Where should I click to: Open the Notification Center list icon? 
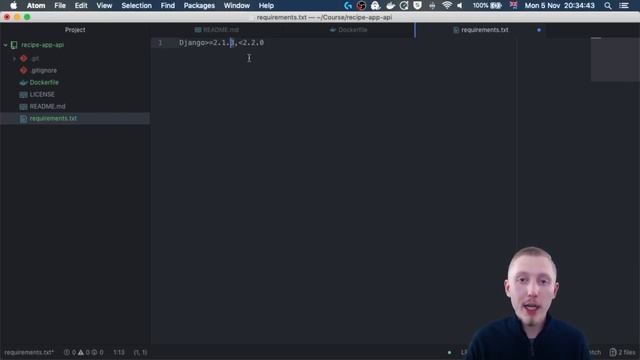point(624,5)
